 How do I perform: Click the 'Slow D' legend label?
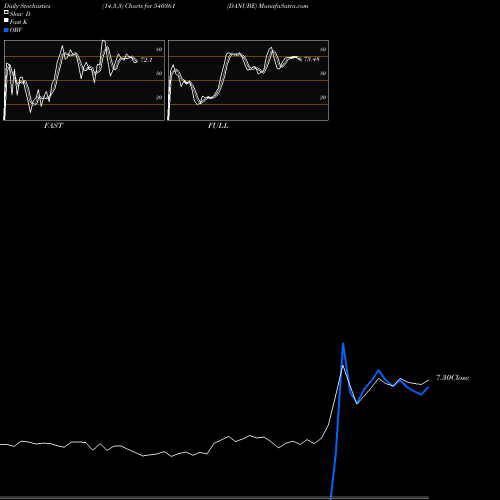[x=20, y=14]
